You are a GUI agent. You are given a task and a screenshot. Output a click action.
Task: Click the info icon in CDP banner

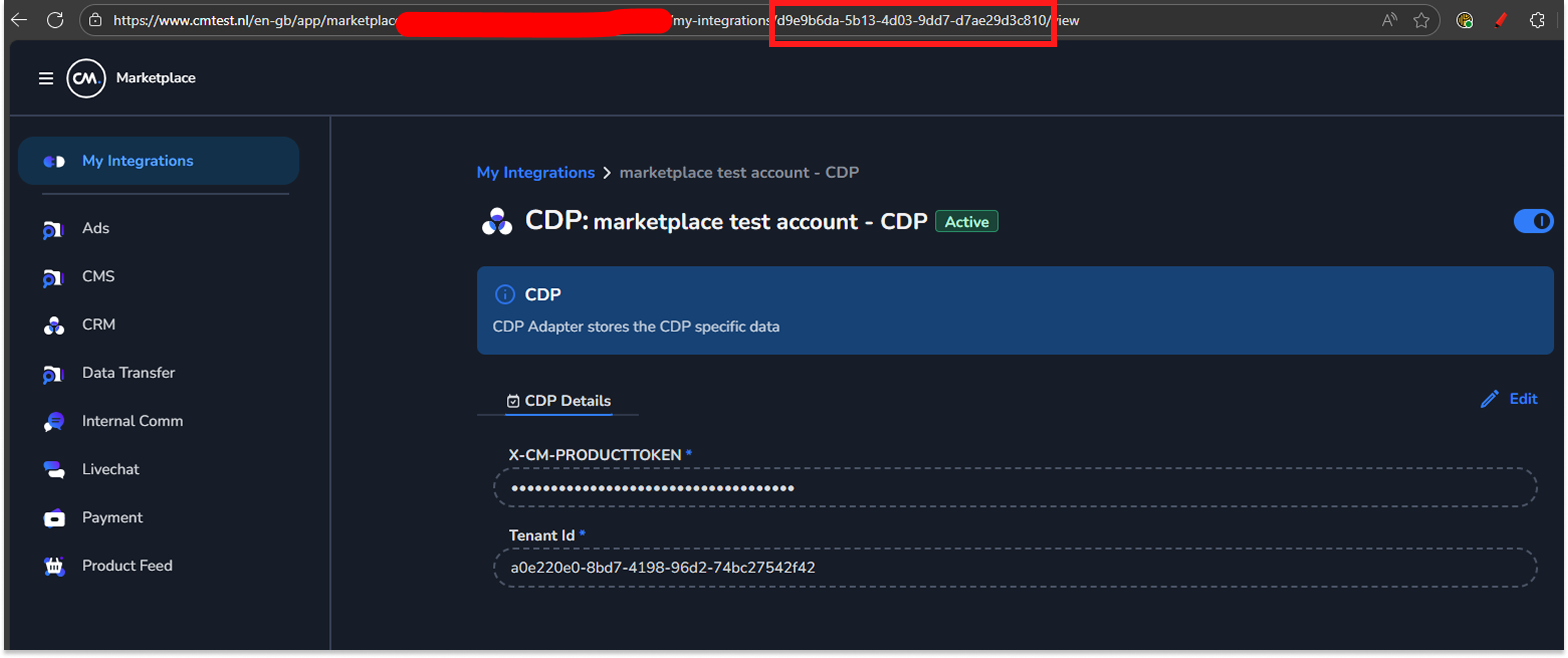[505, 295]
